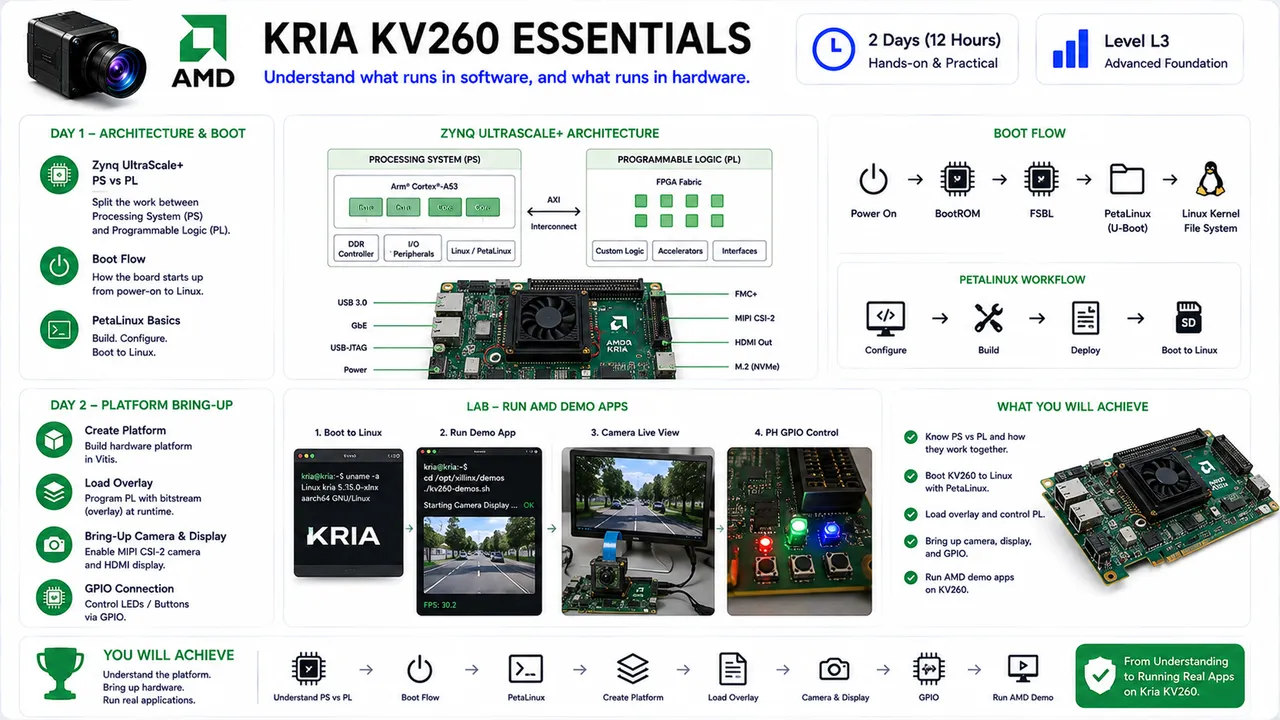Screen dimensions: 1280x720
Task: Click the Load Overlay layers icon under Day 2
Action: point(54,492)
